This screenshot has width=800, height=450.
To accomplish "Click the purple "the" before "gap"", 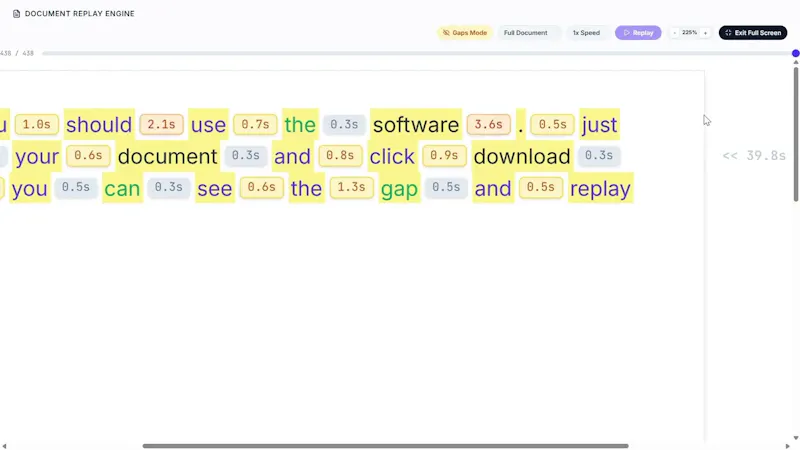I will 306,188.
